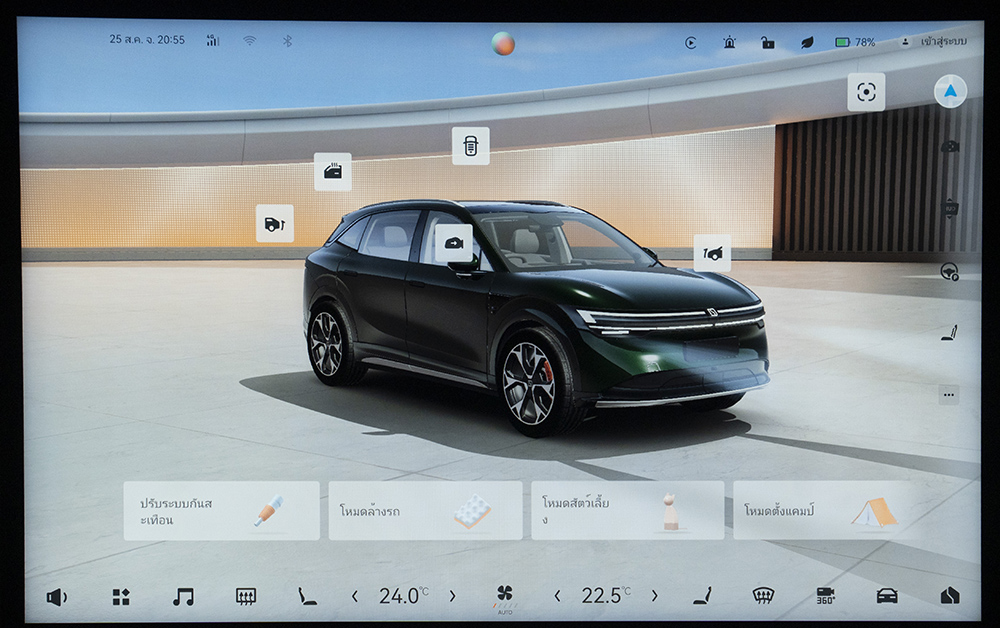
Task: Toggle front windshield defrost
Action: click(763, 596)
